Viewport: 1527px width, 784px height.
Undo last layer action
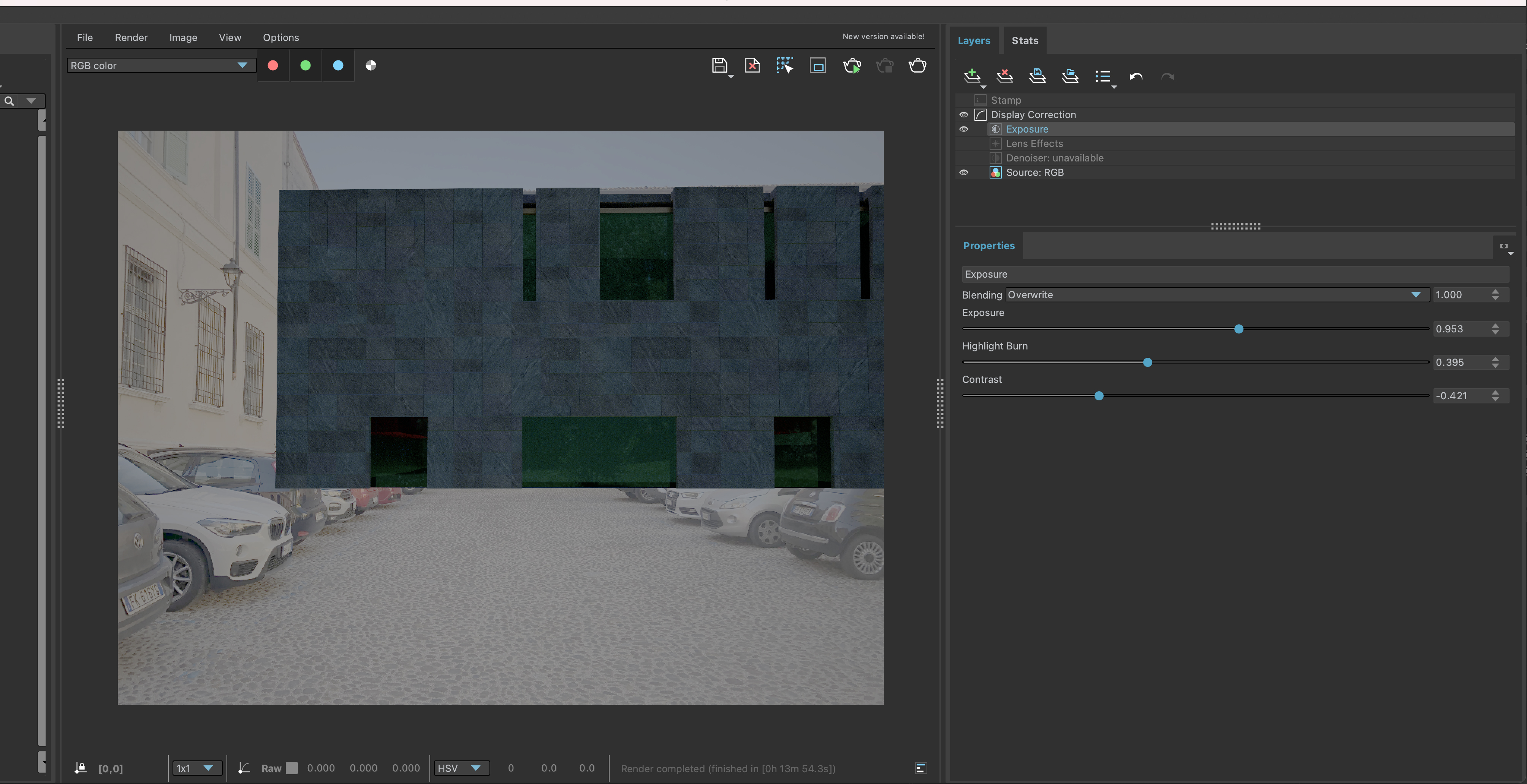click(1136, 76)
